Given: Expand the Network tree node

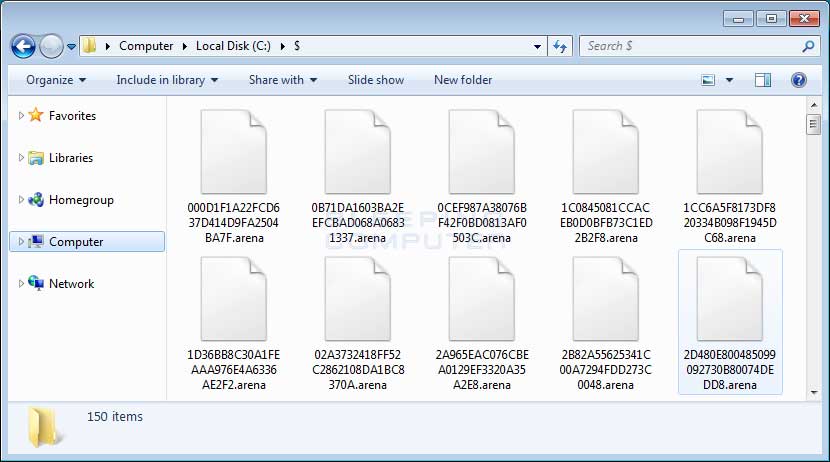Looking at the screenshot, I should (21, 284).
